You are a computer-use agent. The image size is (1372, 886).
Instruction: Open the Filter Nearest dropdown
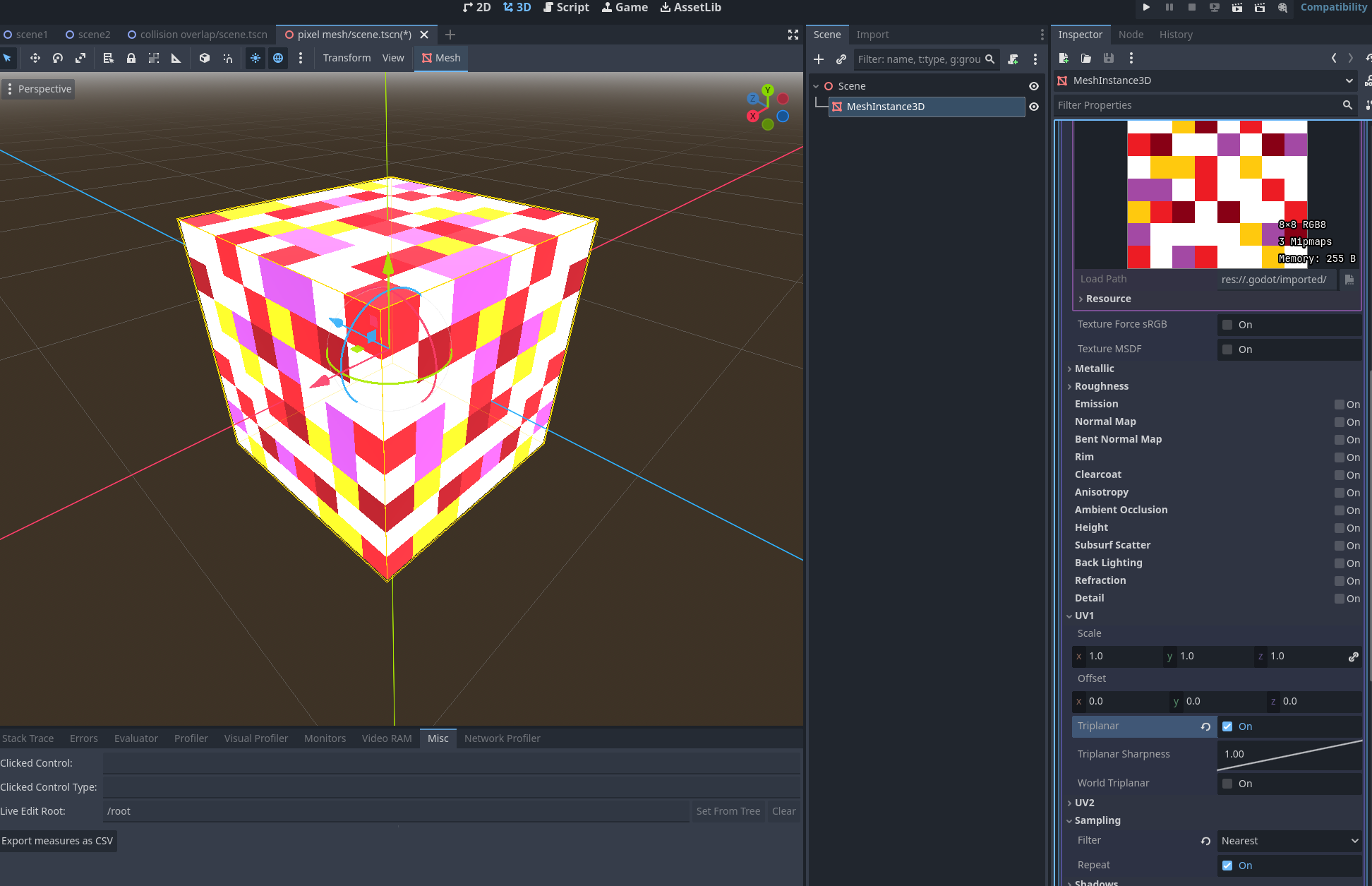(1289, 841)
